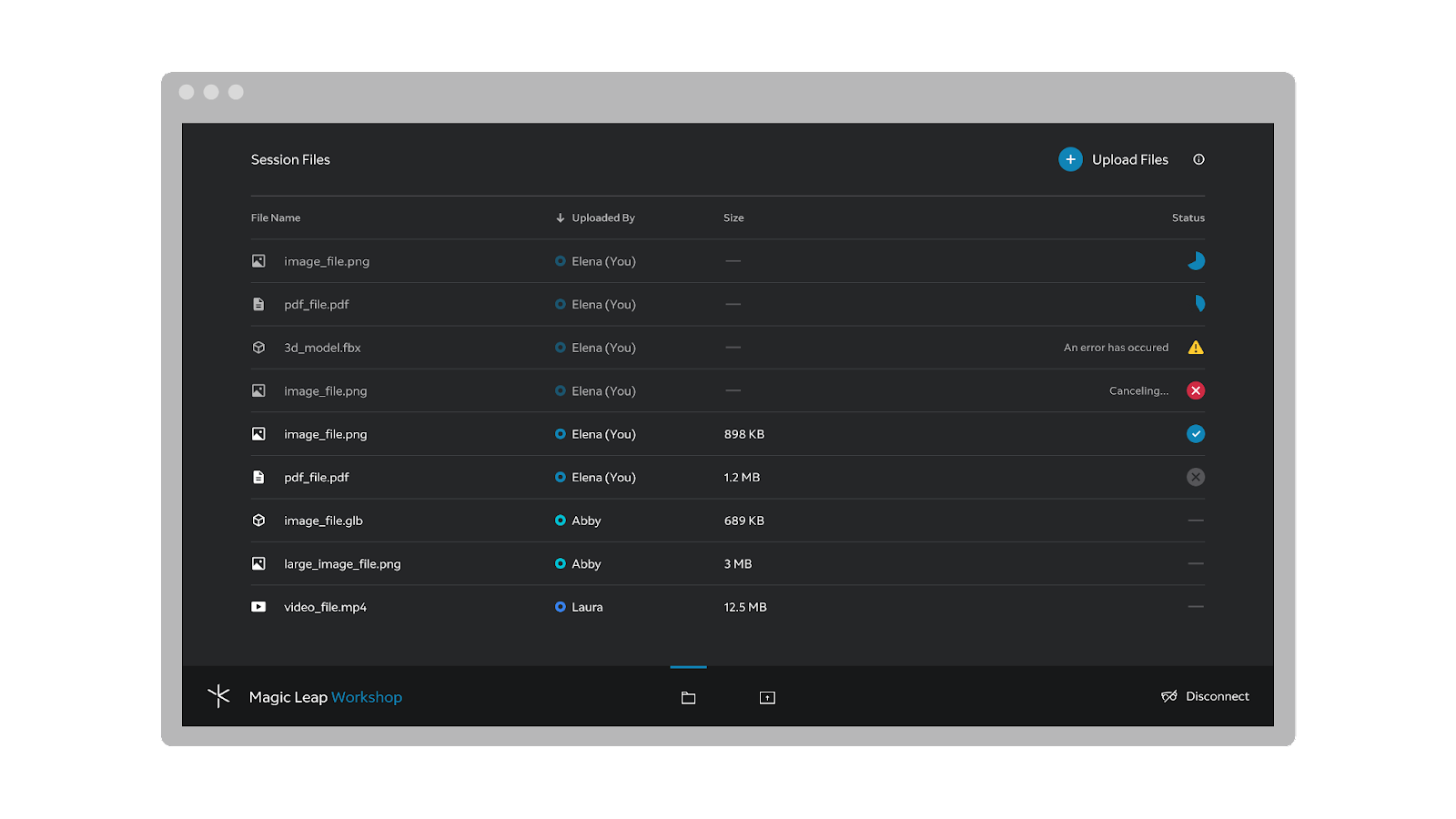Click the video icon next to video_file.mp4

click(258, 606)
